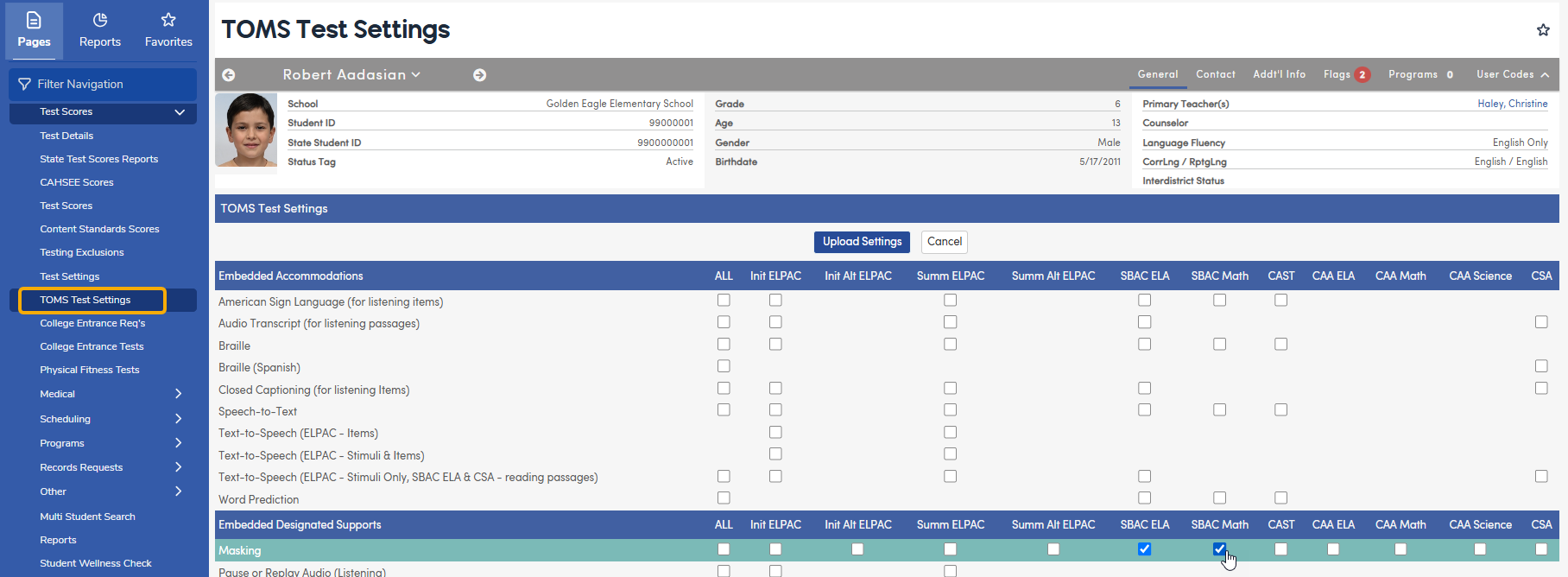Go to previous student arrow
Viewport: 1568px width, 577px height.
click(229, 75)
